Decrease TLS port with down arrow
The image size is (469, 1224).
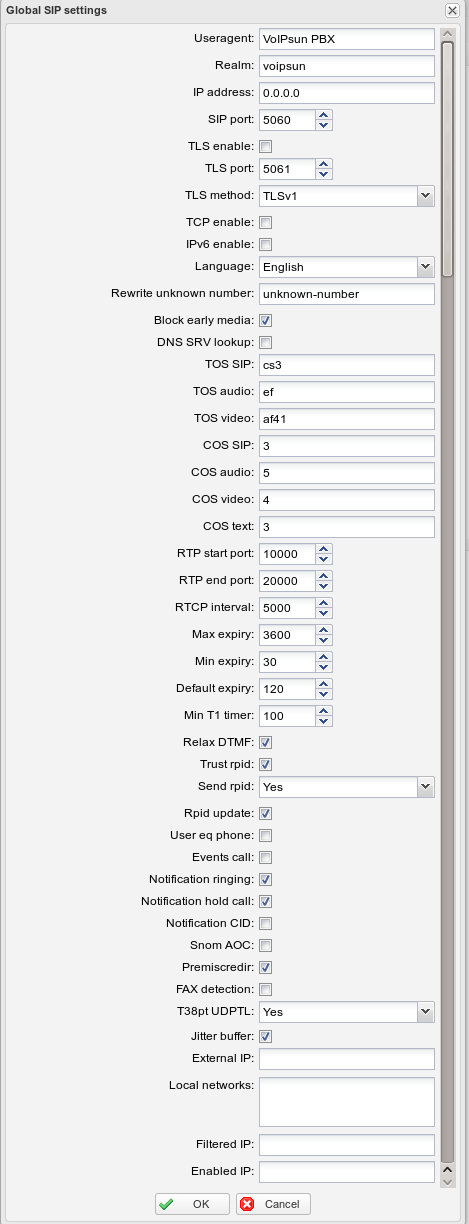323,174
